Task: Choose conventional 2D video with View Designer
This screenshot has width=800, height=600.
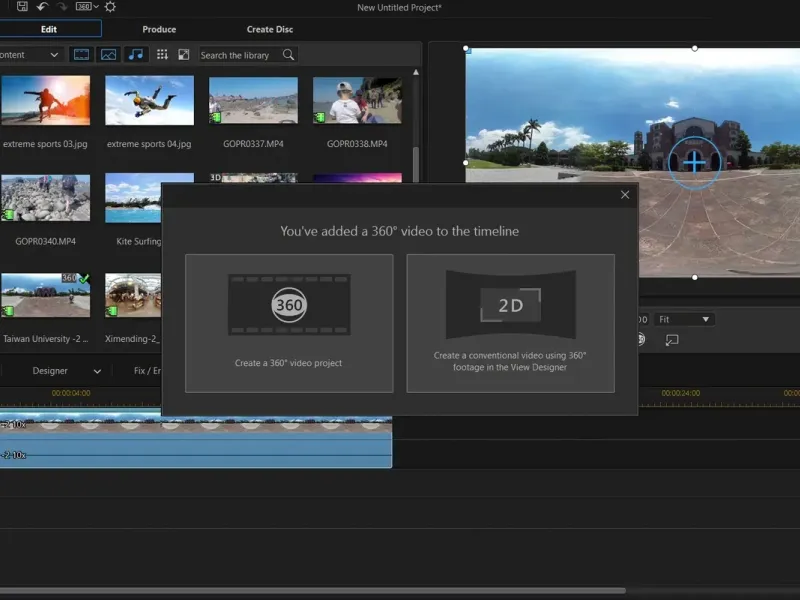Action: pyautogui.click(x=510, y=322)
